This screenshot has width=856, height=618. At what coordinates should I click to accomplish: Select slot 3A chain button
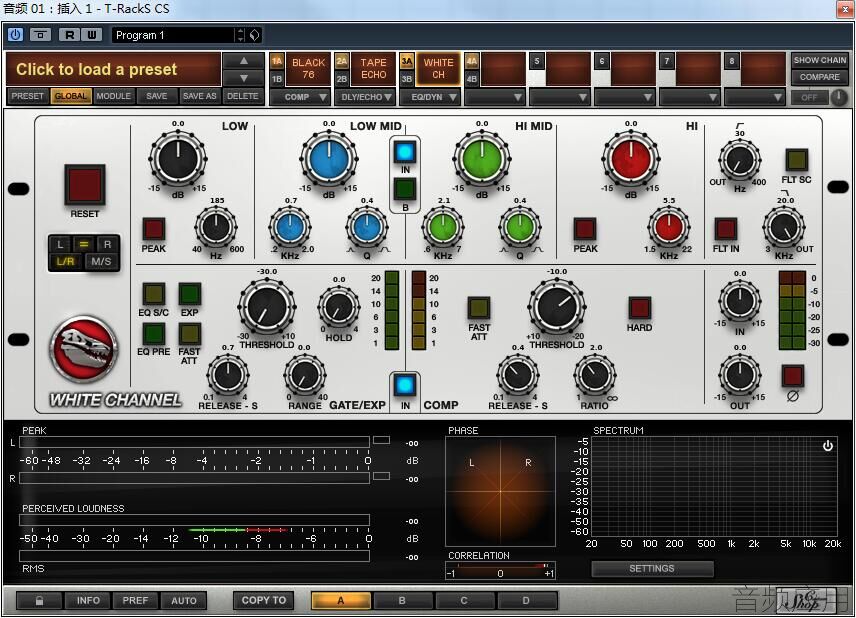tap(407, 61)
